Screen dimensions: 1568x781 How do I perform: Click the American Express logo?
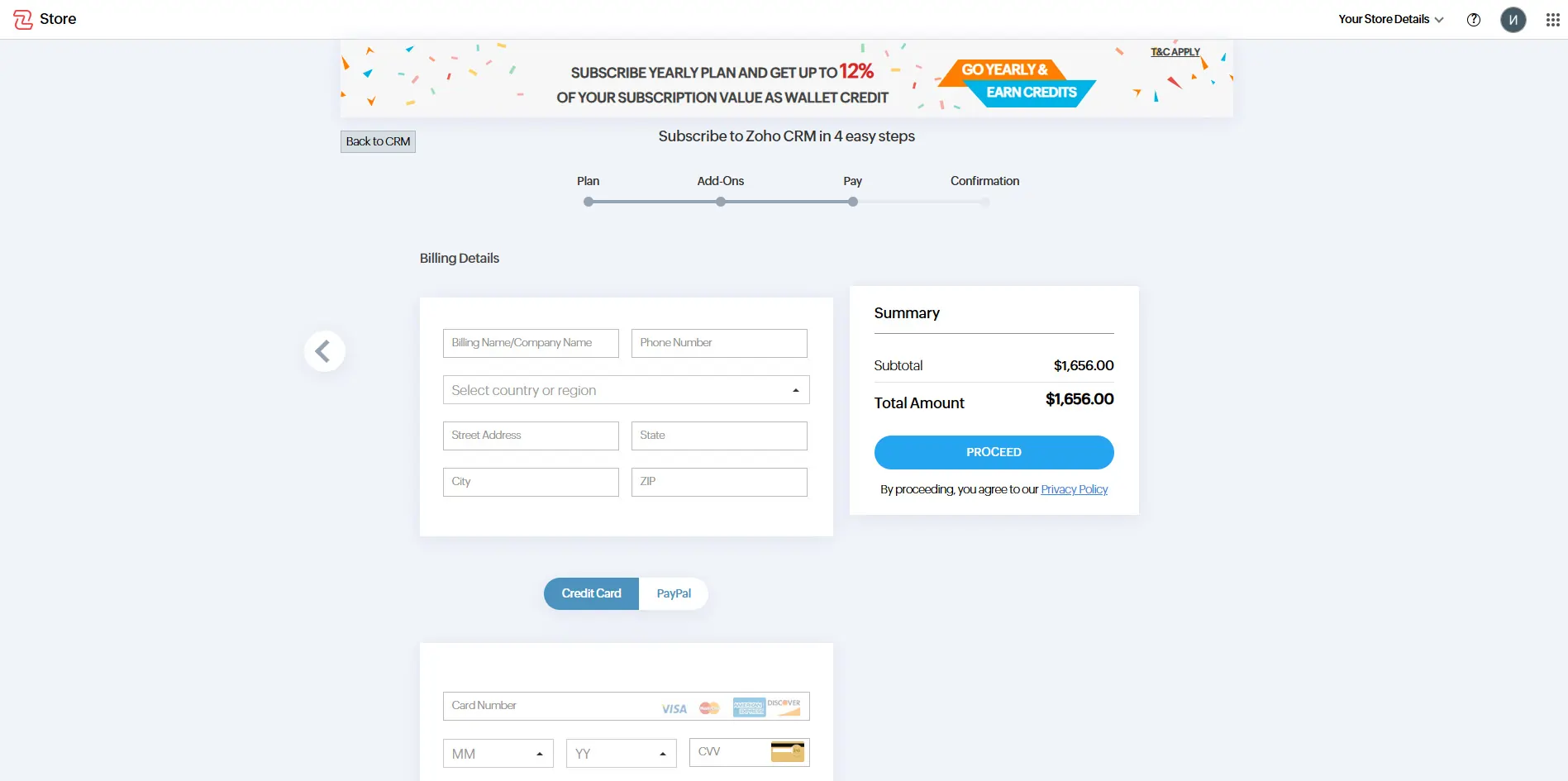click(749, 707)
